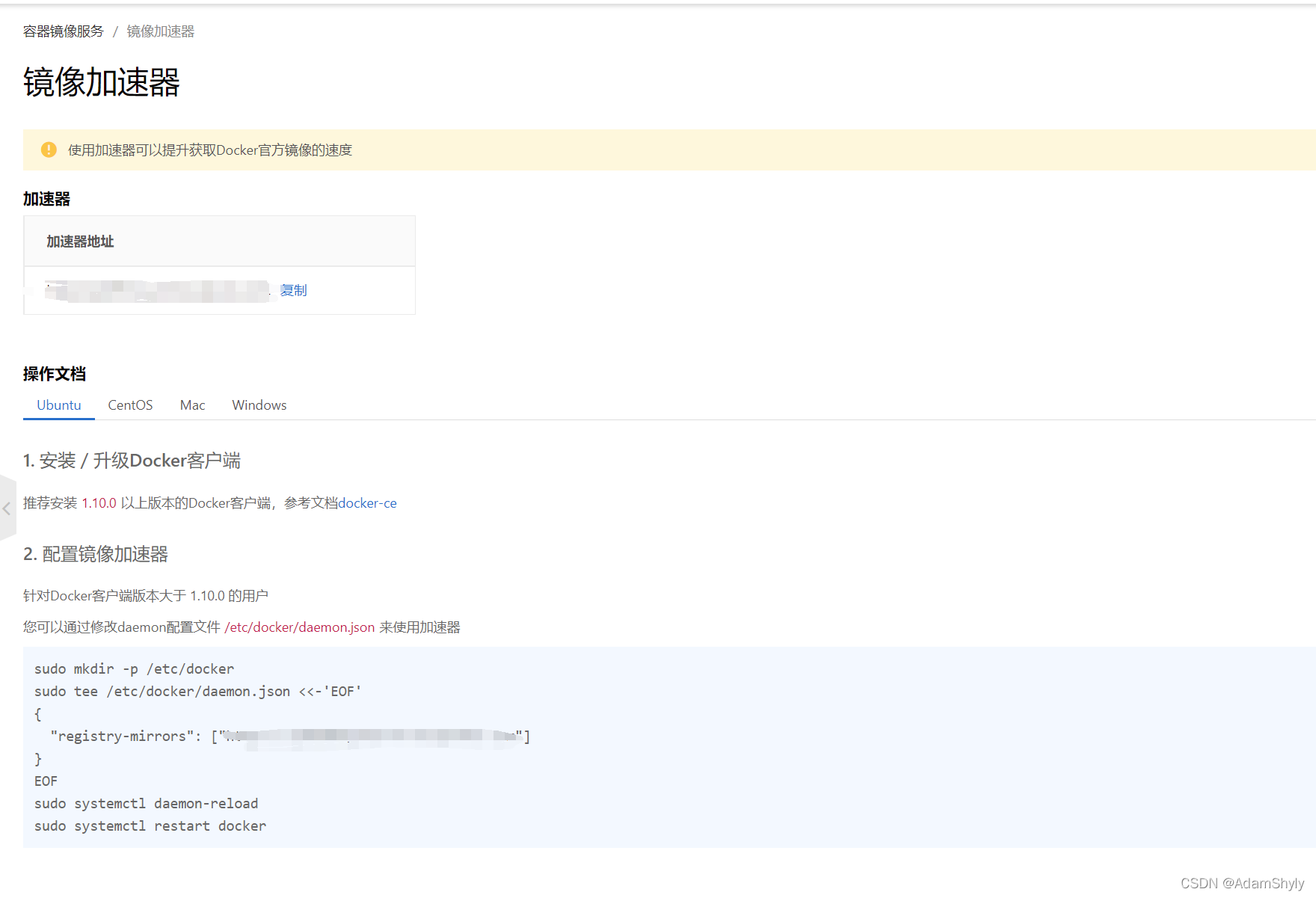This screenshot has height=898, width=1316.
Task: Click the blurred accelerator address field
Action: (157, 291)
